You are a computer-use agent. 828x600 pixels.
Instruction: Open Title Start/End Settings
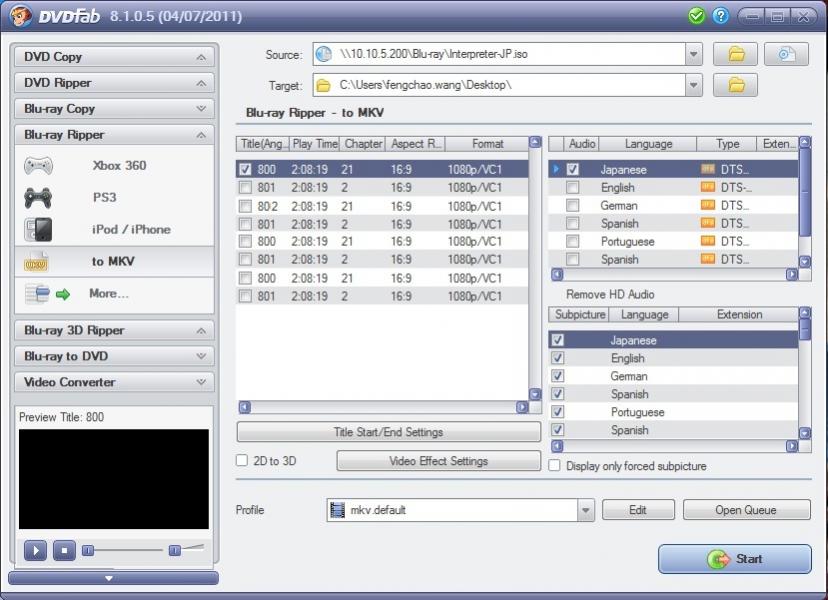388,432
